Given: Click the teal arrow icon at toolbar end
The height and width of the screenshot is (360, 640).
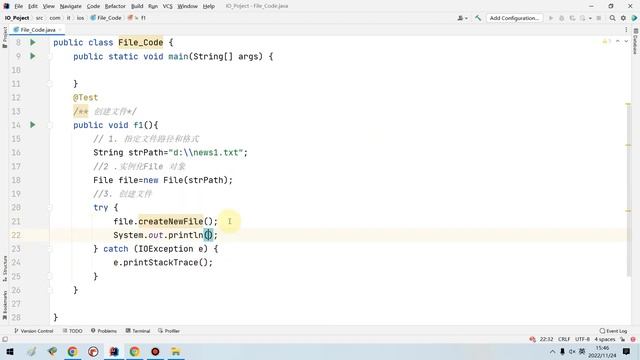Looking at the screenshot, I should (634, 18).
